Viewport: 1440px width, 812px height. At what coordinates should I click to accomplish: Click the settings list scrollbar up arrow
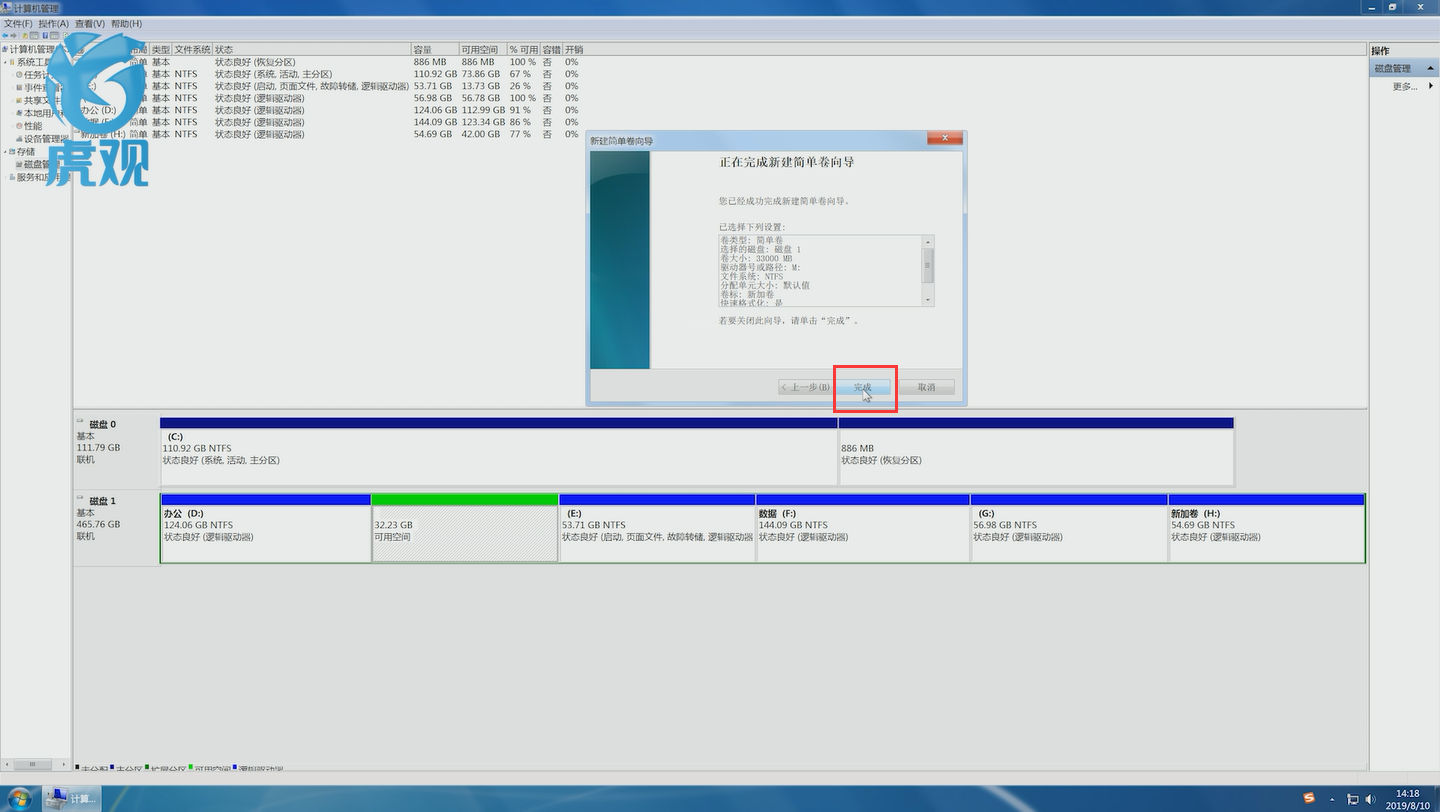[928, 242]
